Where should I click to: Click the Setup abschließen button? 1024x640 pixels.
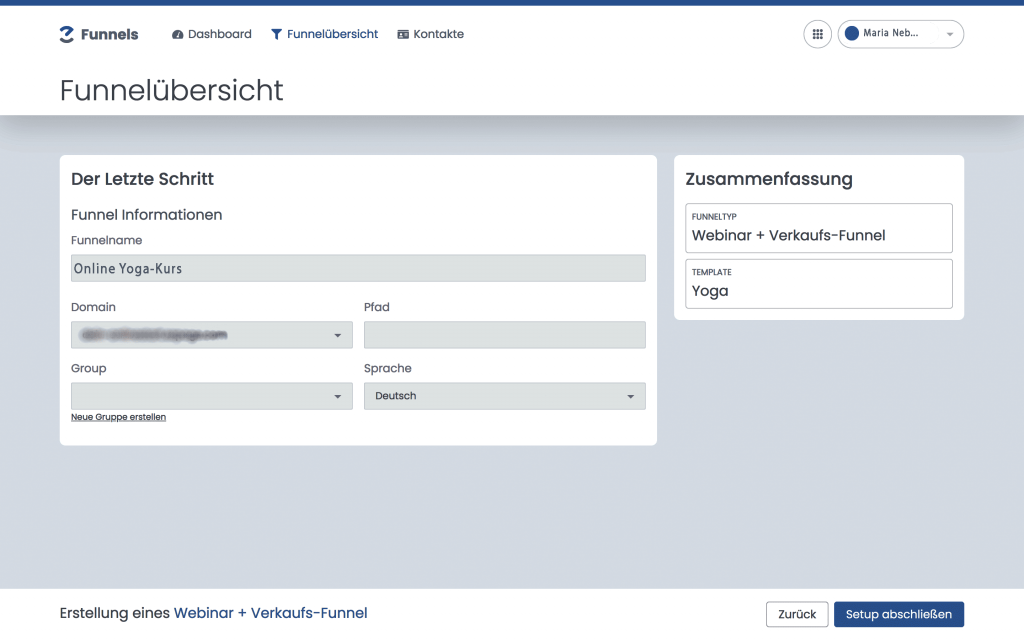(x=898, y=614)
